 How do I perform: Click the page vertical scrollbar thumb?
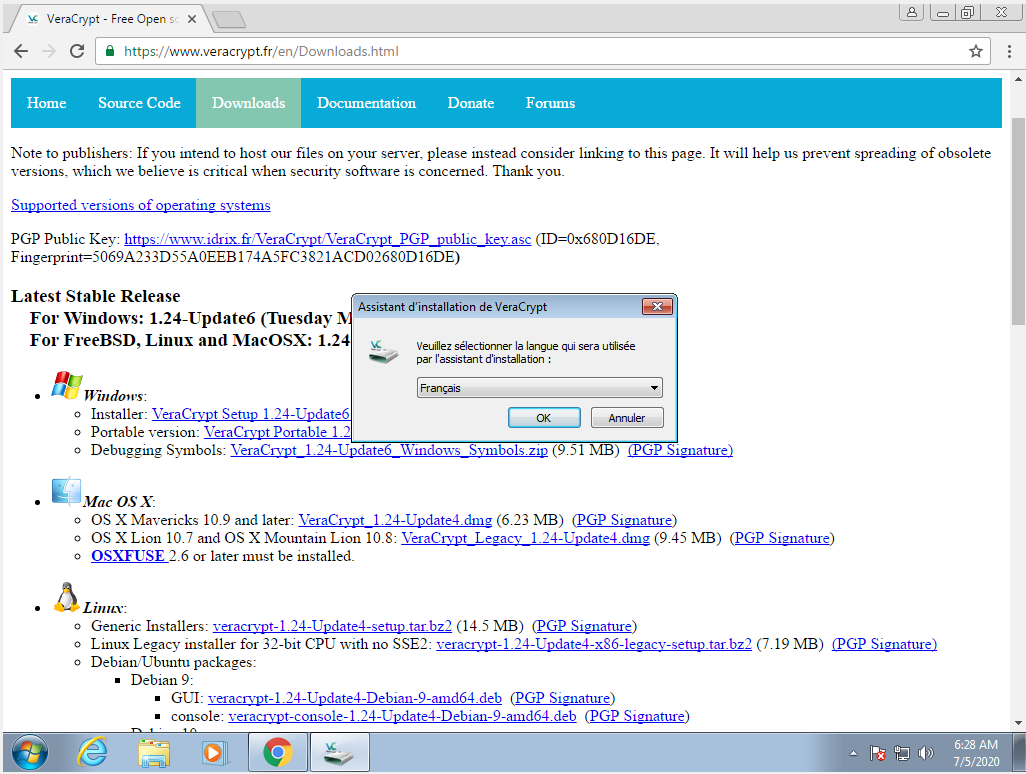tap(1017, 221)
